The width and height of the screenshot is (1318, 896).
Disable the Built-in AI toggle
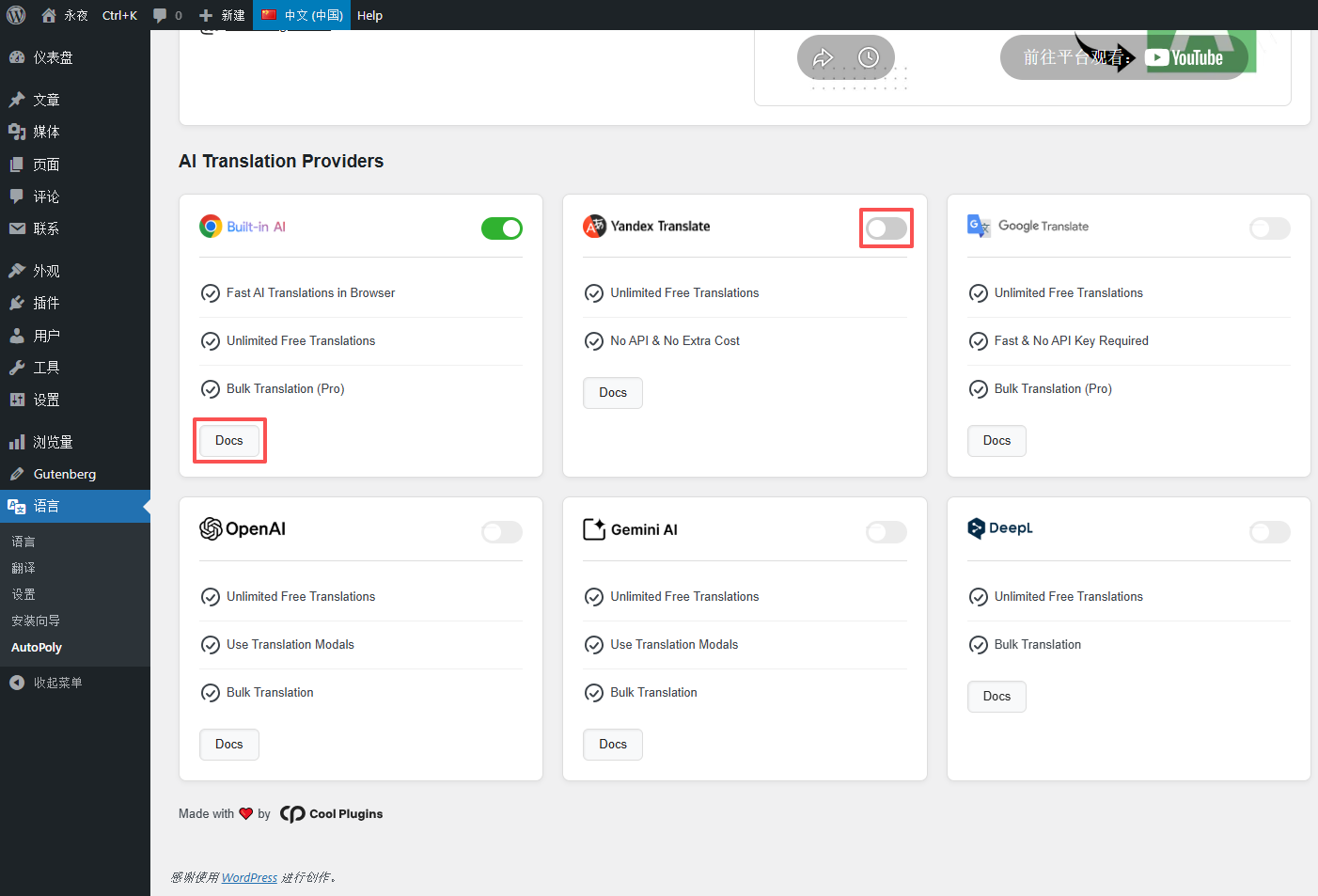[502, 228]
